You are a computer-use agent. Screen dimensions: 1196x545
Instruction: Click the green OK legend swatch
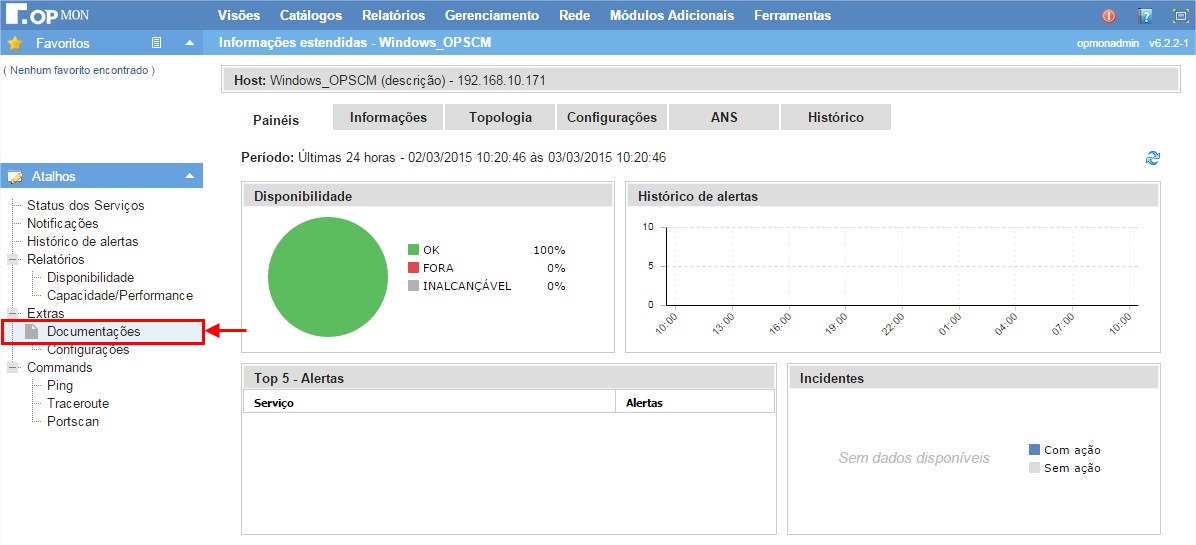(413, 250)
